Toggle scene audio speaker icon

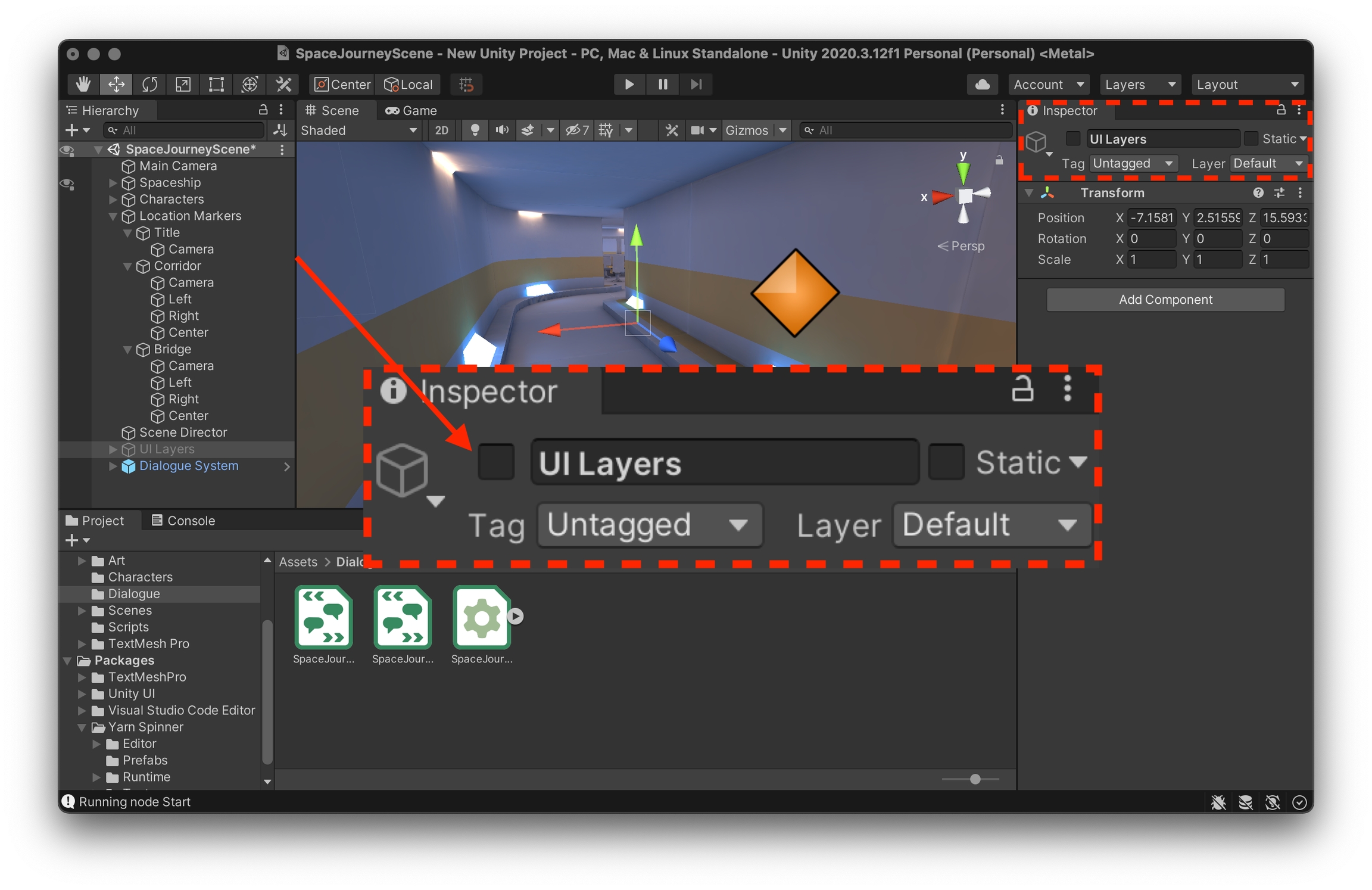click(502, 130)
